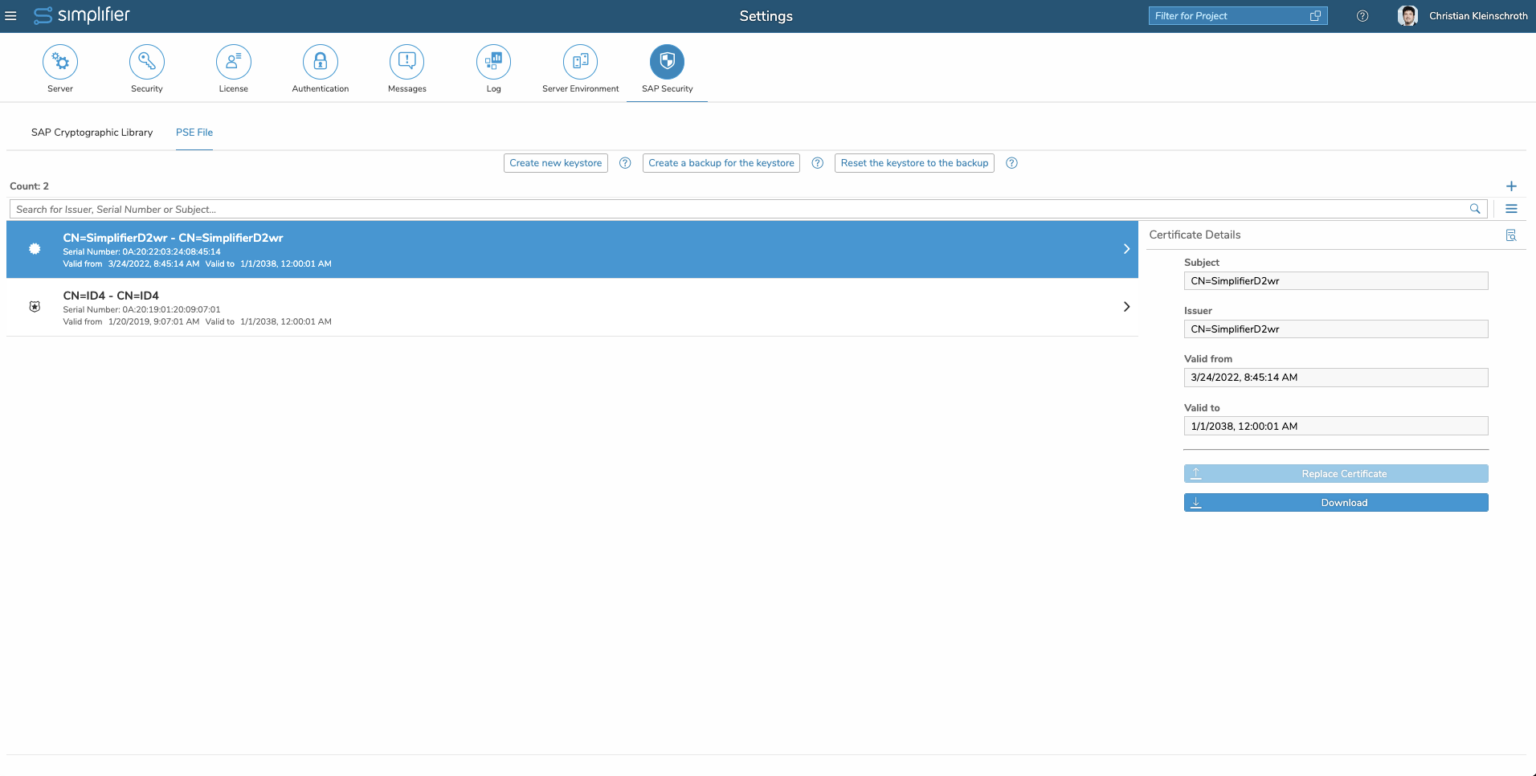Image resolution: width=1536 pixels, height=776 pixels.
Task: Click Reset the keystore to the backup
Action: point(914,163)
